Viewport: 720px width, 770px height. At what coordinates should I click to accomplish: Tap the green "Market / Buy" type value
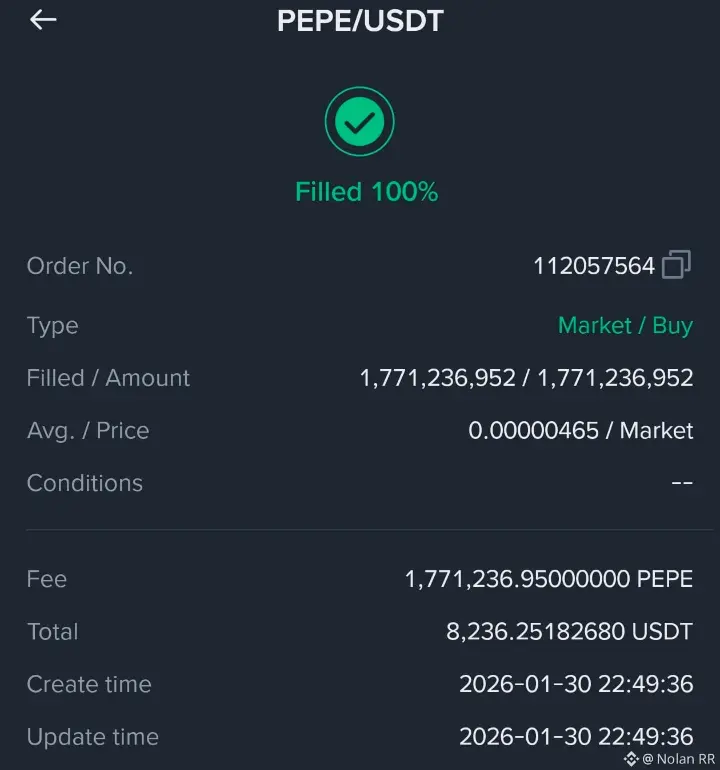coord(625,326)
